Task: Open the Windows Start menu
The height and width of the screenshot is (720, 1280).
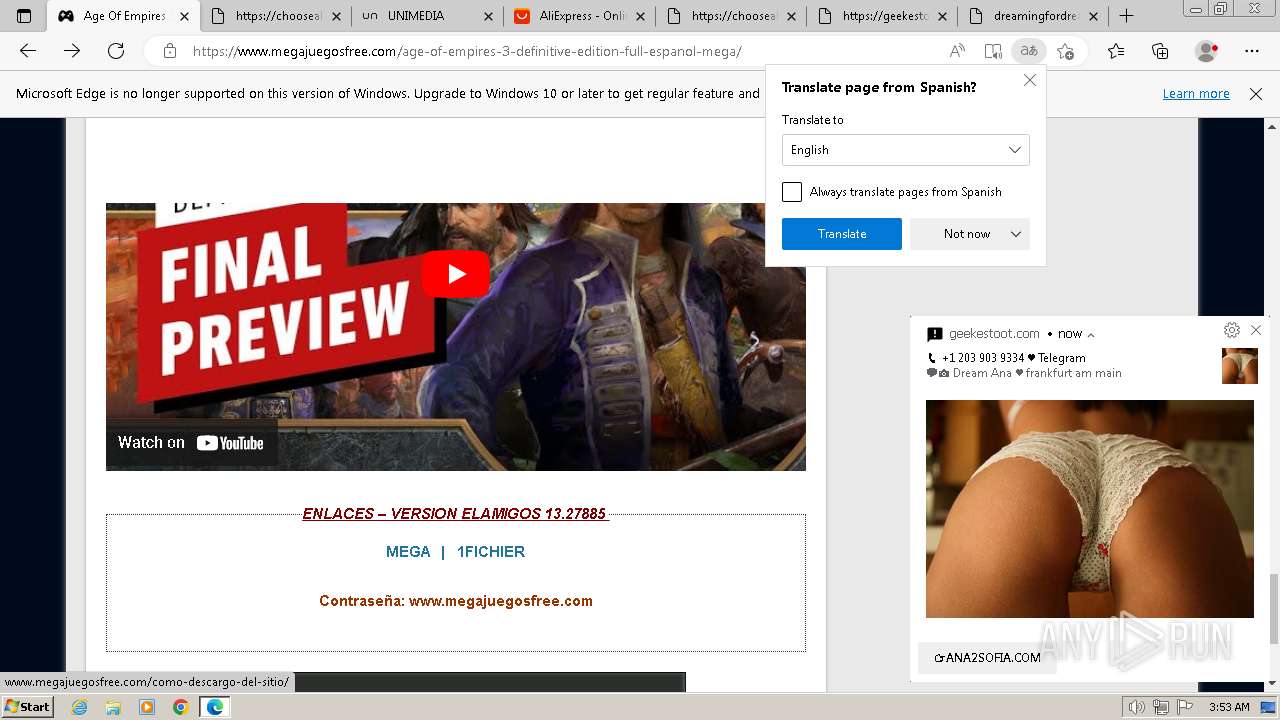Action: coord(27,706)
